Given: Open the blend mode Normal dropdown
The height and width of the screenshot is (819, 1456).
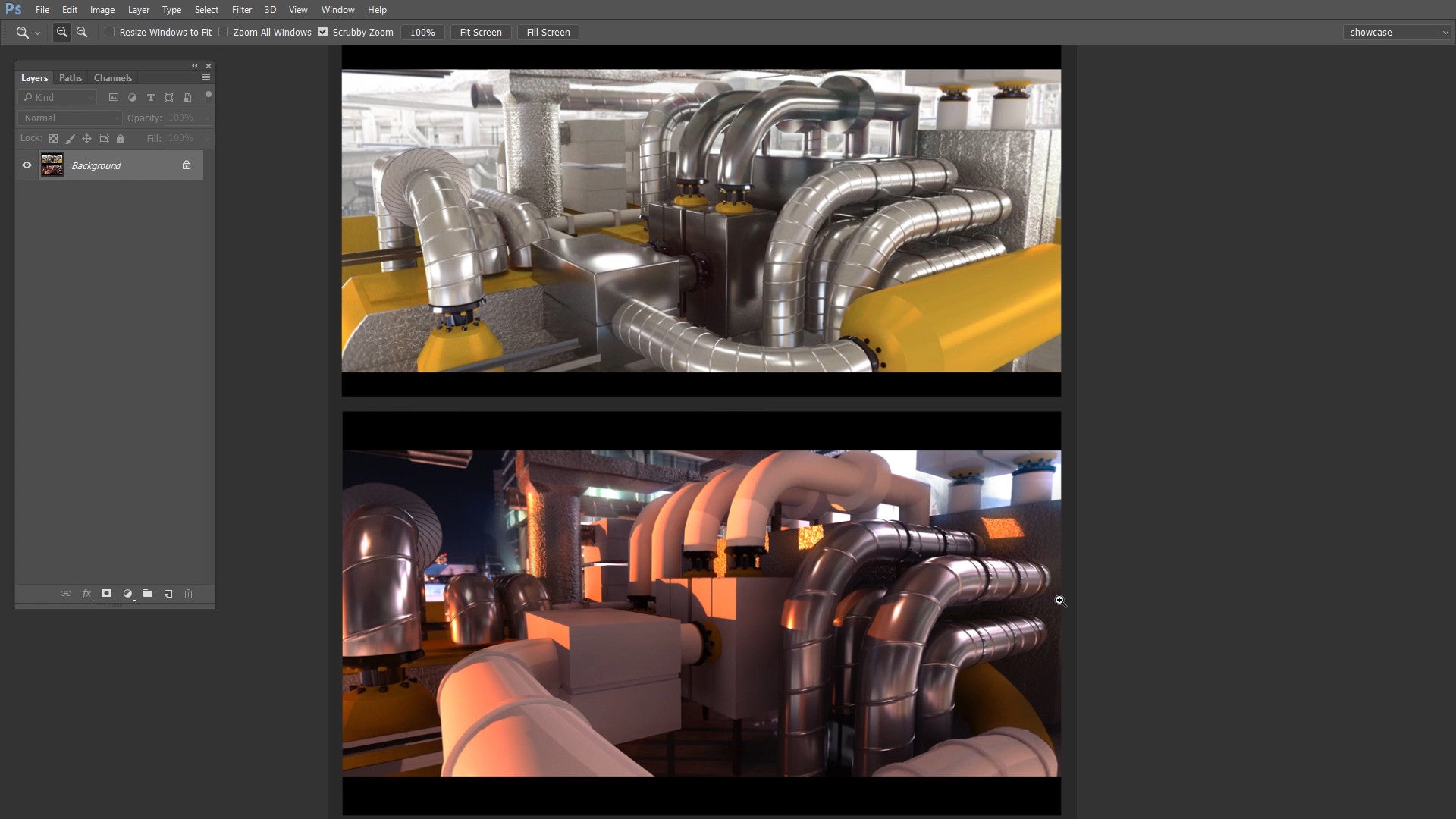Looking at the screenshot, I should tap(68, 118).
